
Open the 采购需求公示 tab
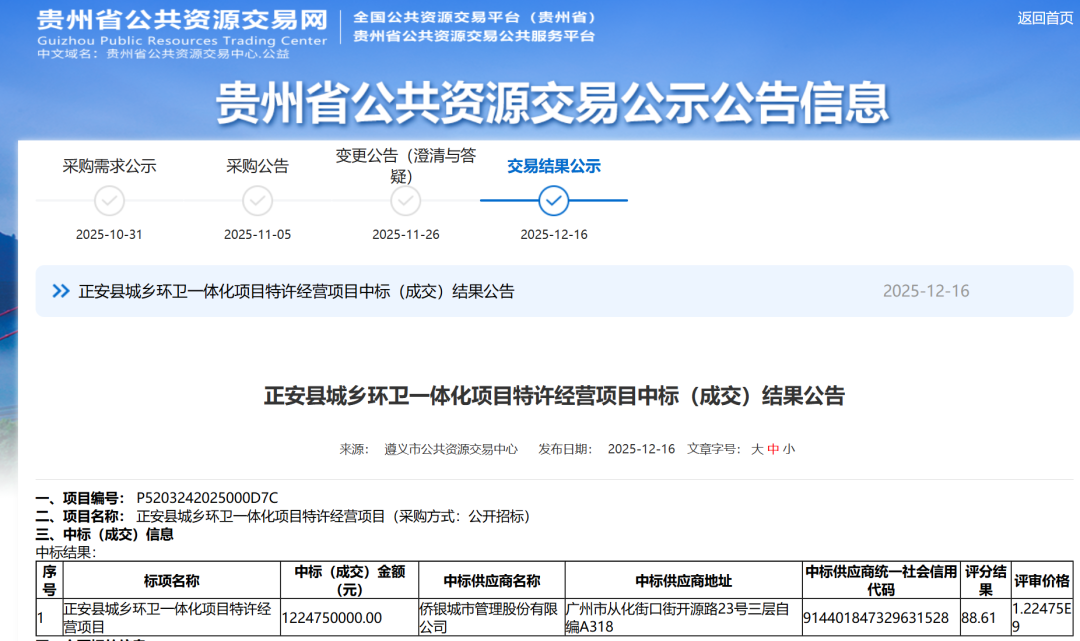pos(110,166)
